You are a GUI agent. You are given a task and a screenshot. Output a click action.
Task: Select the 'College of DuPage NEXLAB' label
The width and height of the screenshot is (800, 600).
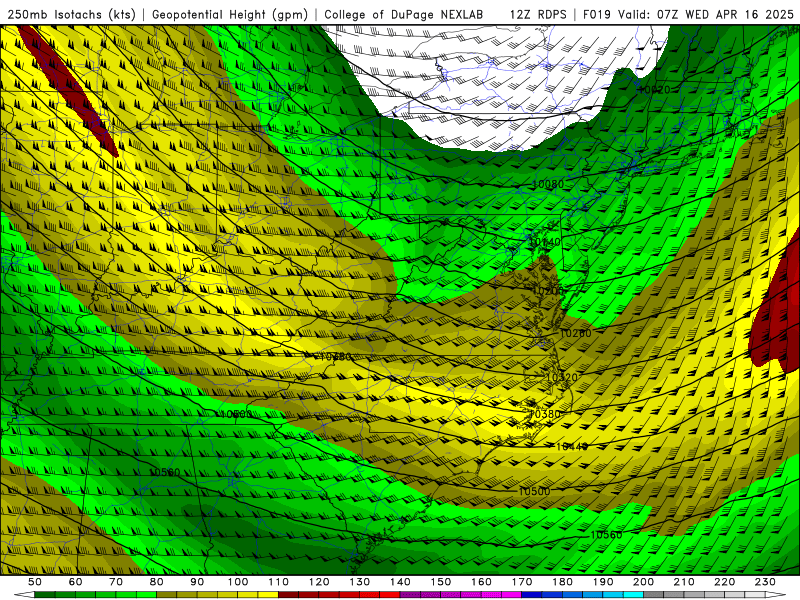point(404,15)
